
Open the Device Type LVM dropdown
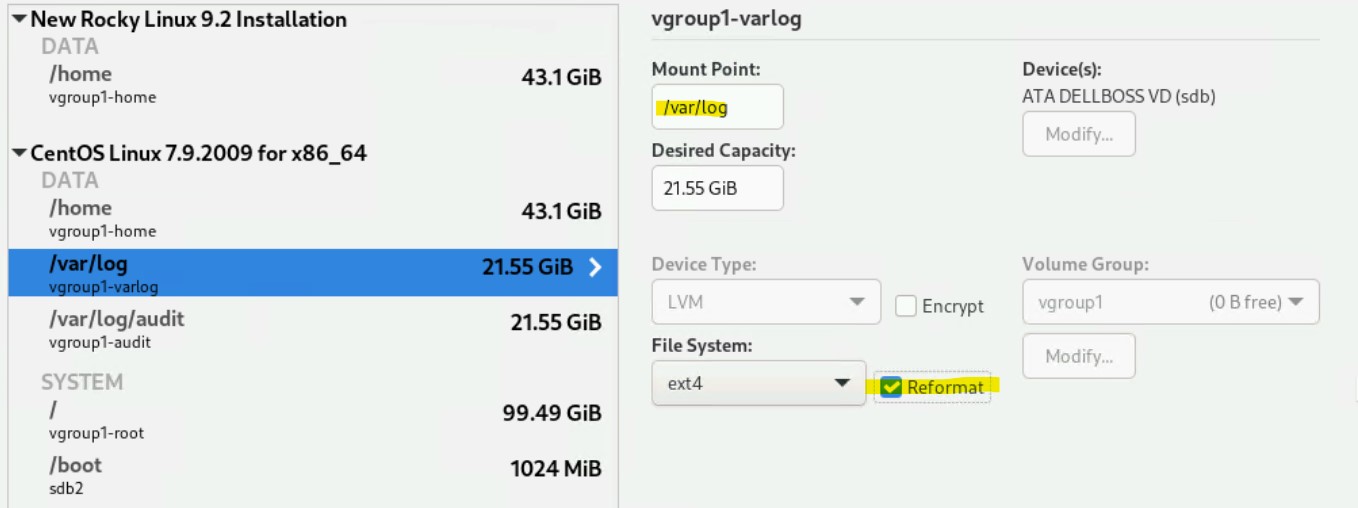766,302
